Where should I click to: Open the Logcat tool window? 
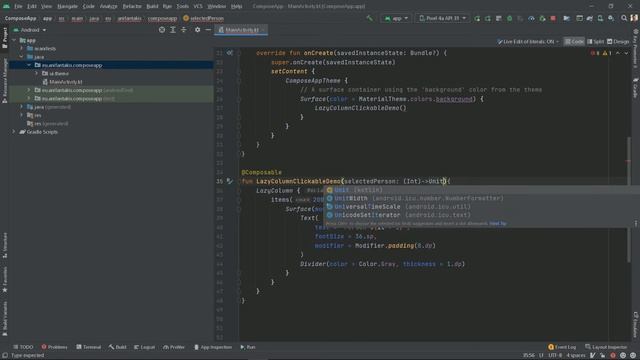[144, 347]
